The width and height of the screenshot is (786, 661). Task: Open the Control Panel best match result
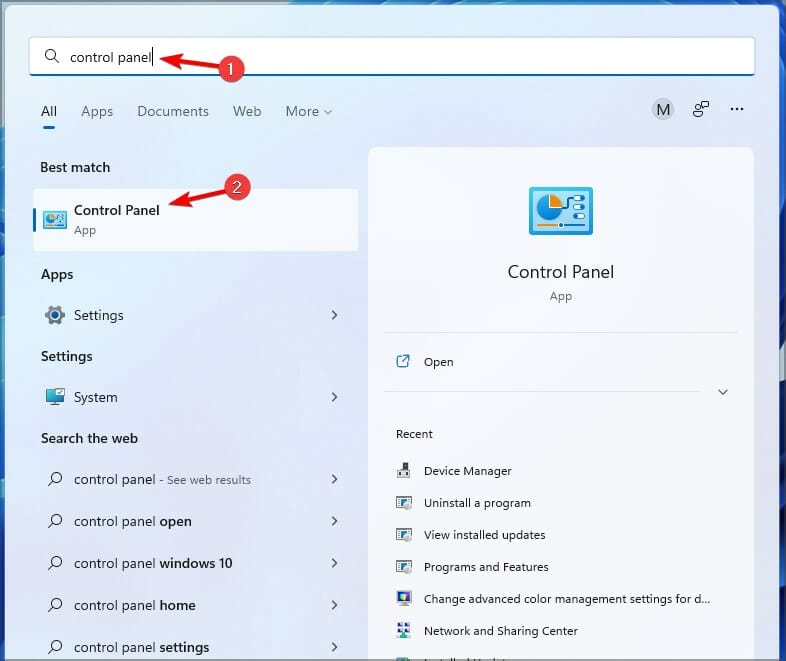coord(195,219)
